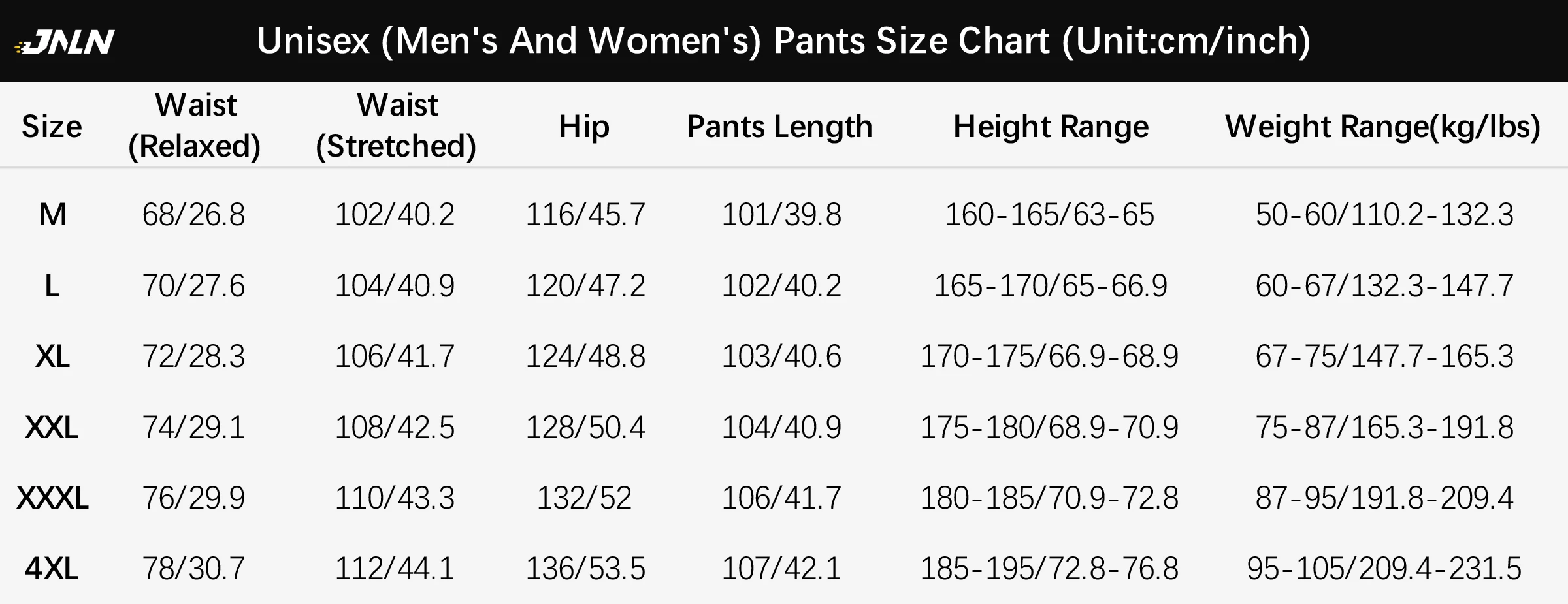Click the JNLN brand logo
Screen dimensions: 1568x604
click(64, 42)
